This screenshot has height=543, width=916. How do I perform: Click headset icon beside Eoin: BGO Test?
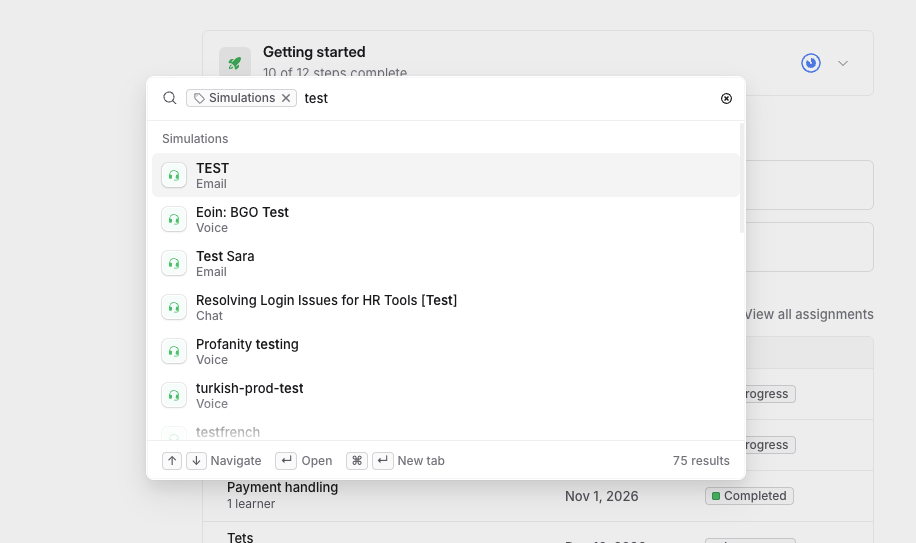click(174, 220)
